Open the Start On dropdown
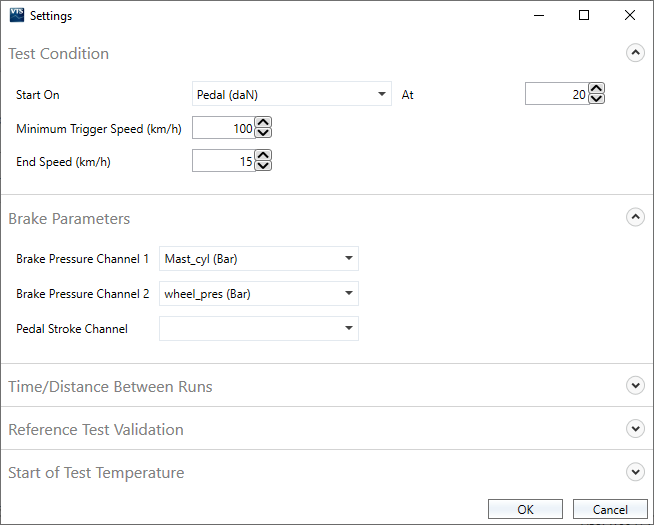Viewport: 654px width, 525px height. [291, 95]
